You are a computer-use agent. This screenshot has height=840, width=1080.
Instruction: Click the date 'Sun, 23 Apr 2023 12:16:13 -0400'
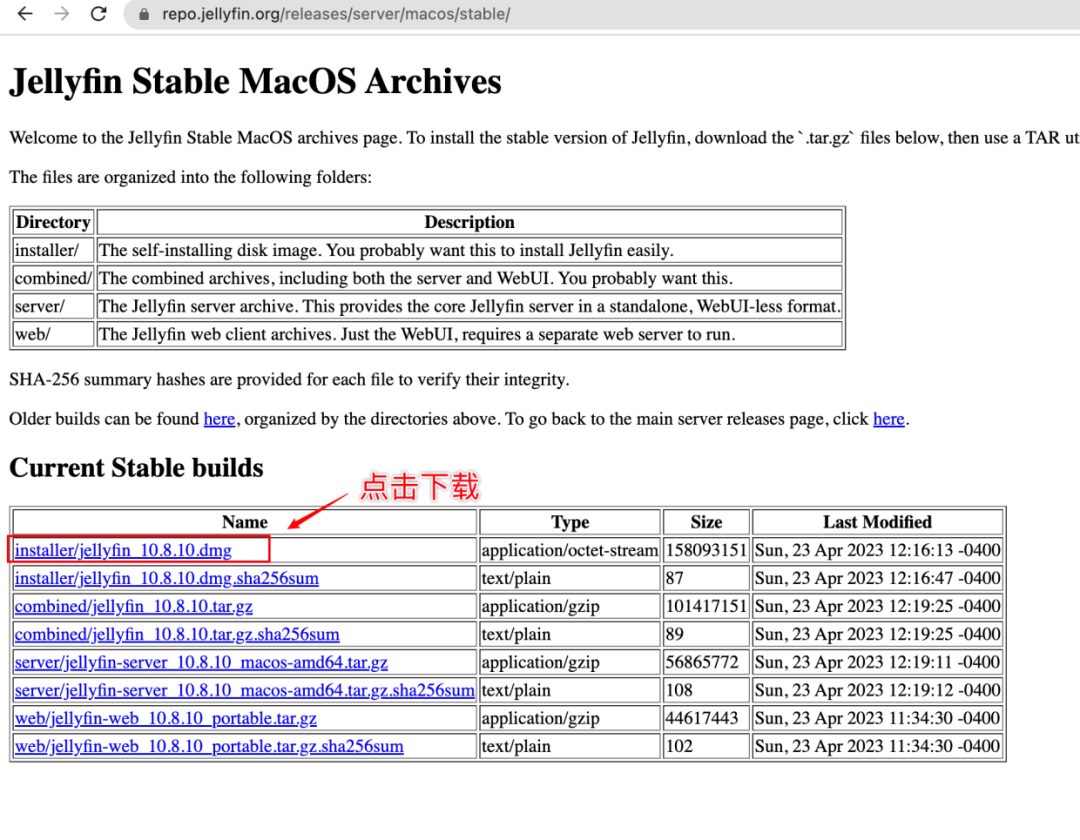[x=877, y=550]
